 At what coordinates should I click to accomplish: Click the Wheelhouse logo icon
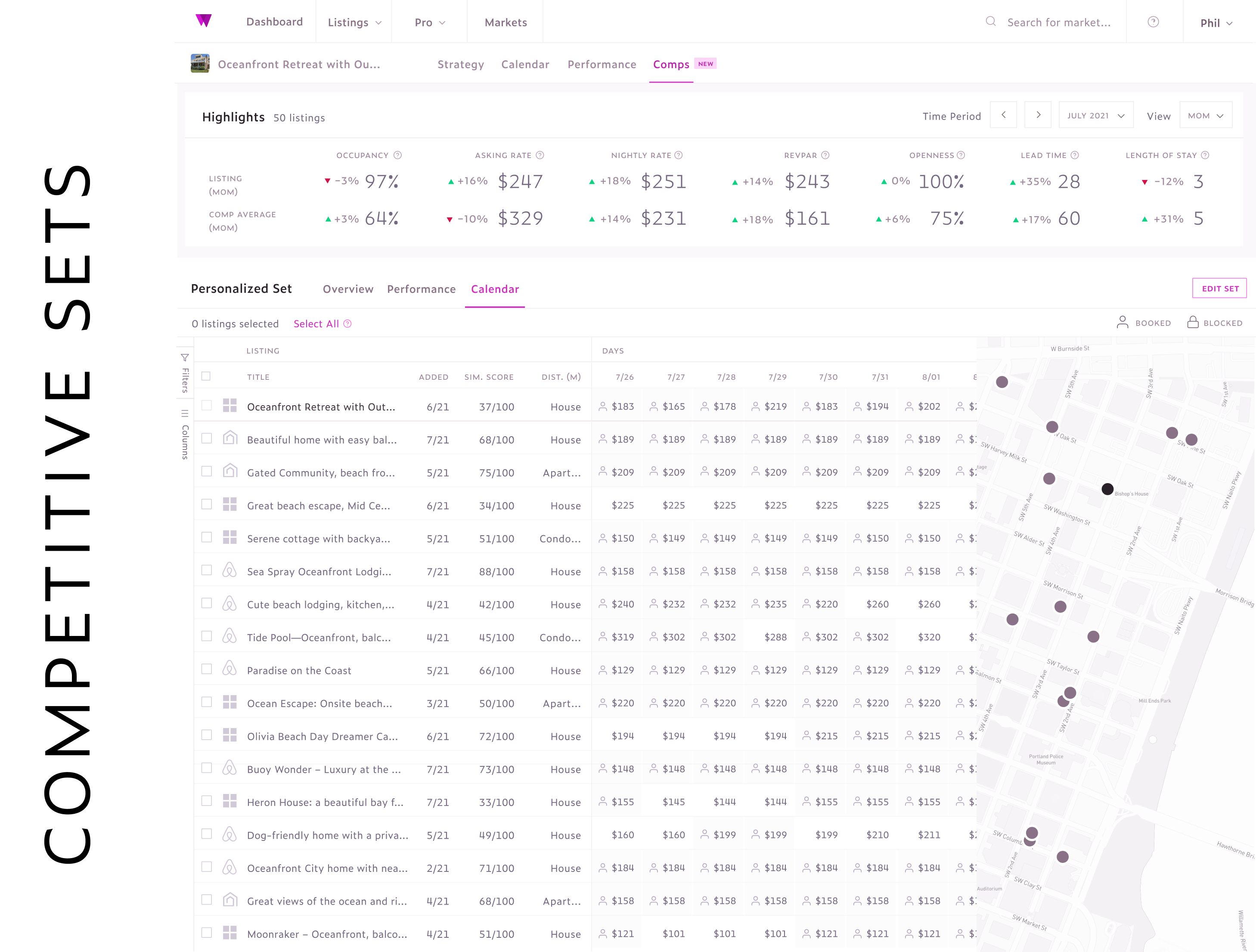click(x=203, y=21)
